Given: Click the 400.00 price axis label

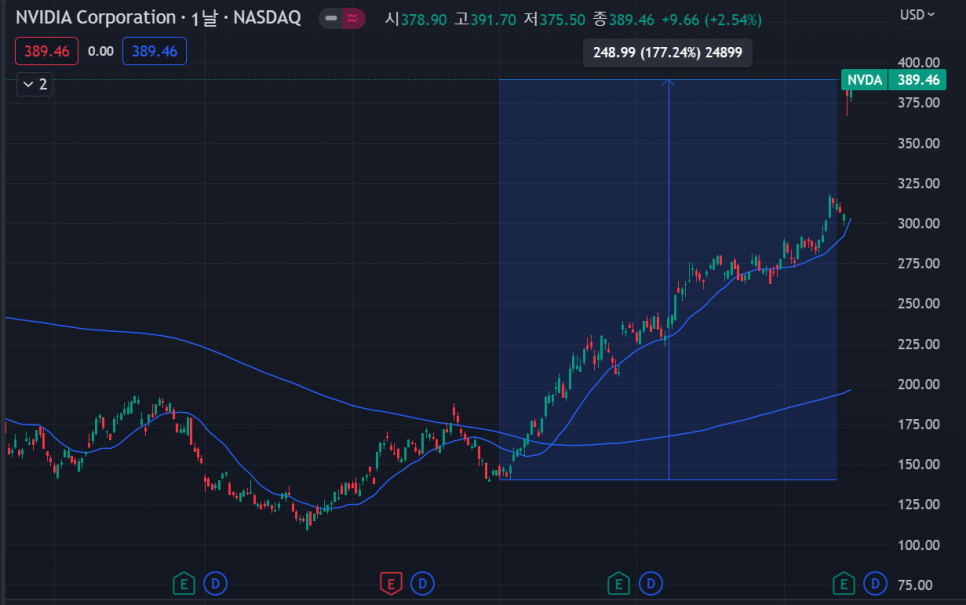Looking at the screenshot, I should tap(919, 62).
